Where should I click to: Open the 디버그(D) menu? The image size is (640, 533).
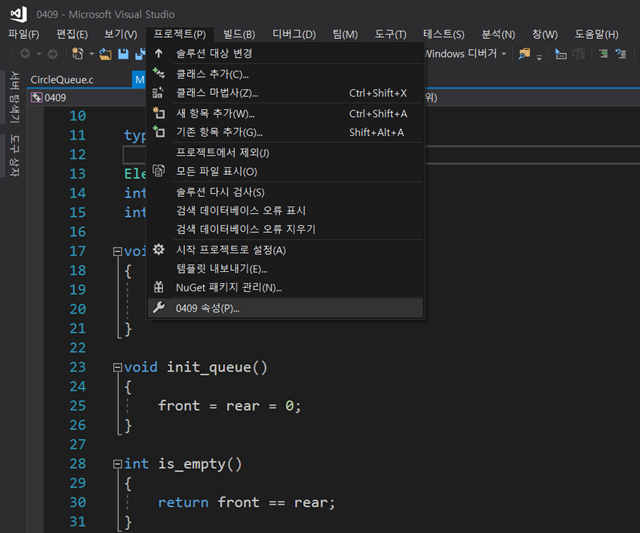click(294, 34)
